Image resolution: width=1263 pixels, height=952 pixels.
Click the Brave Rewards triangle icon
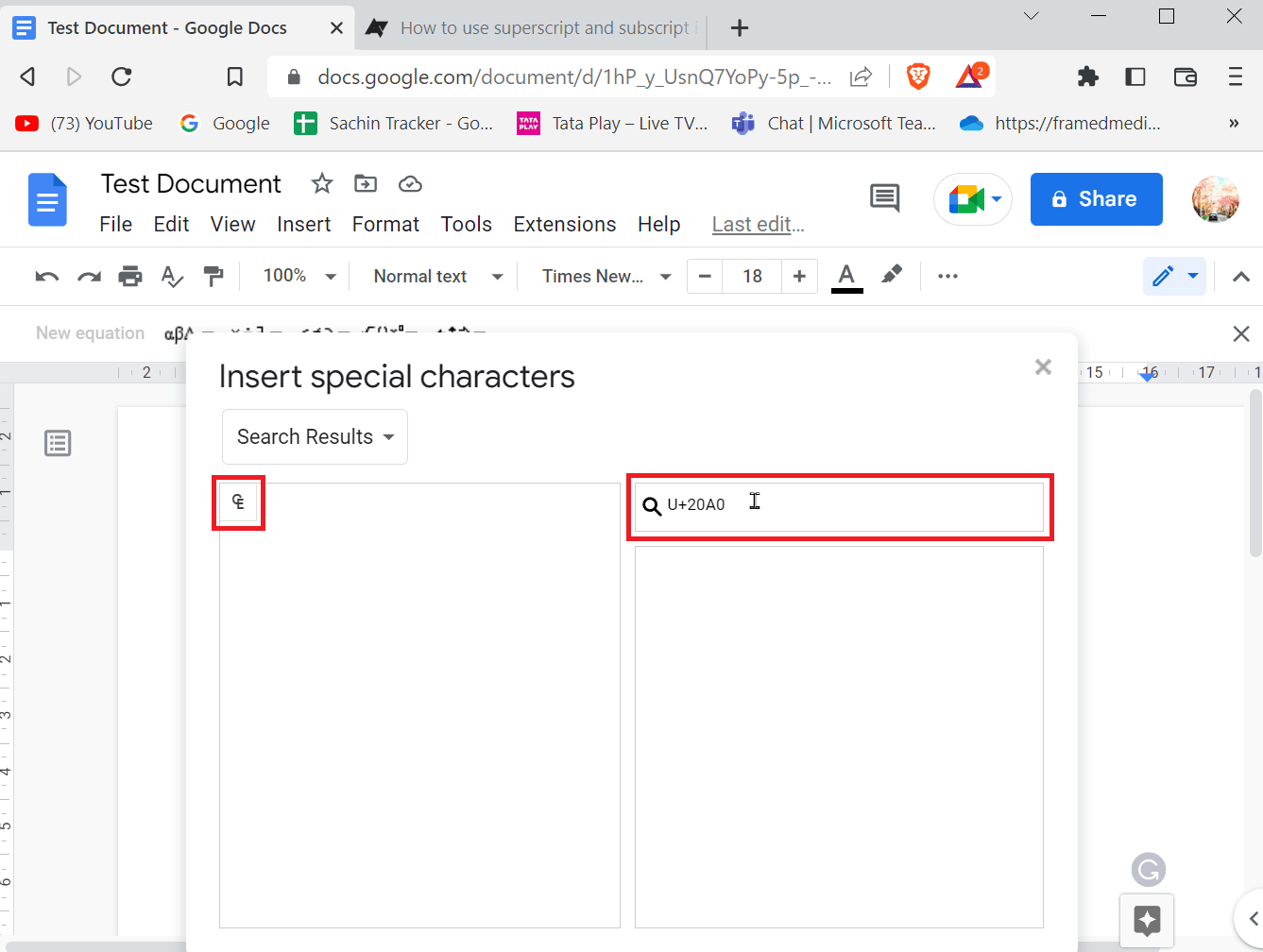point(970,76)
